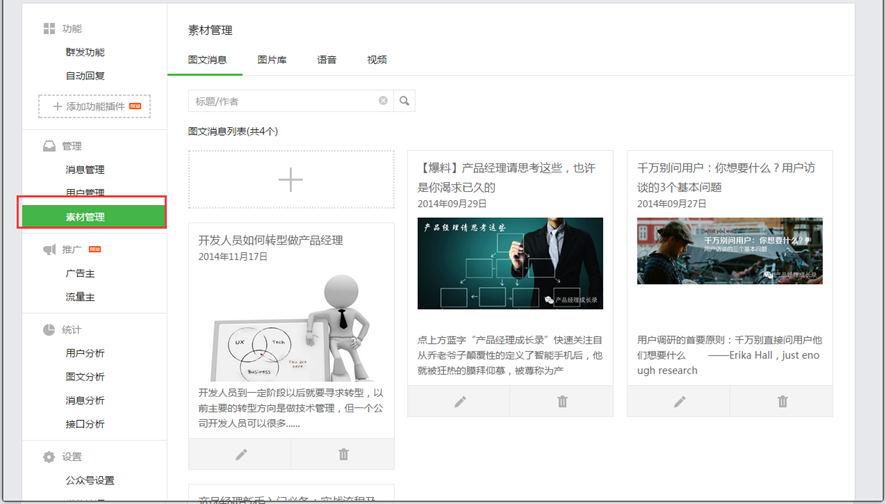Screen dimensions: 886x504
Task: Open 群发功能 in the sidebar
Action: click(85, 52)
